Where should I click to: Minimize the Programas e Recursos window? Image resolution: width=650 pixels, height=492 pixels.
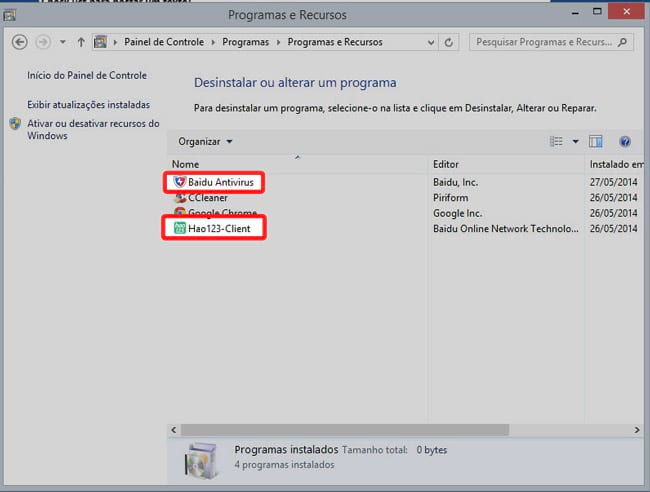point(575,12)
